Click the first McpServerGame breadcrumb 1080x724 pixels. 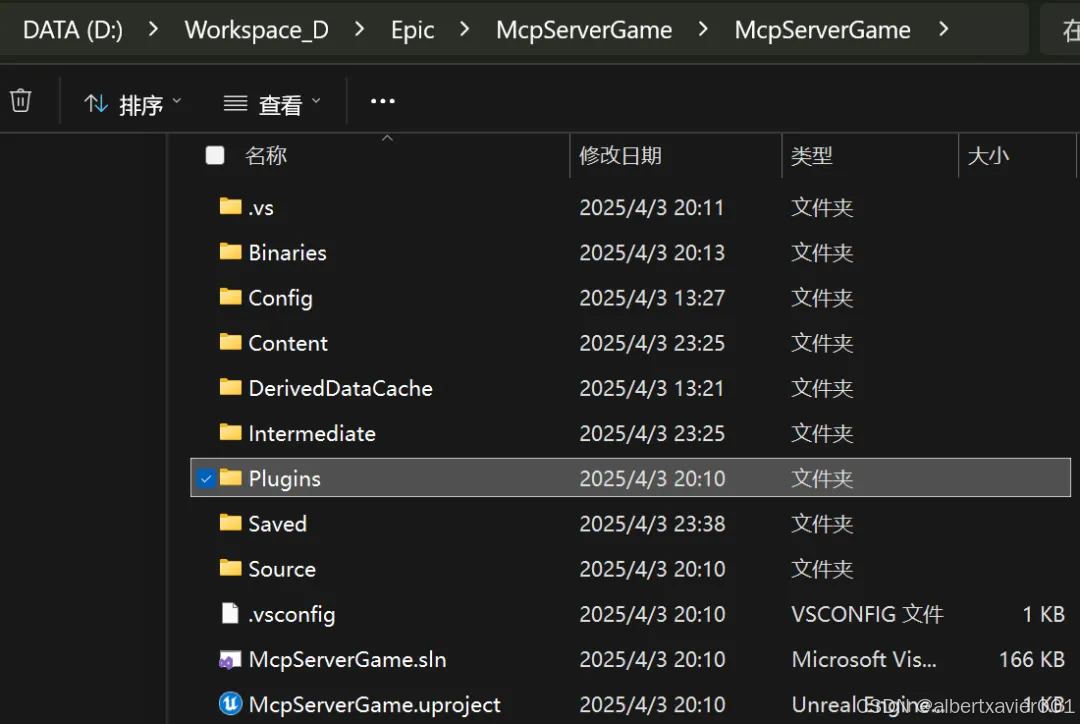click(584, 30)
